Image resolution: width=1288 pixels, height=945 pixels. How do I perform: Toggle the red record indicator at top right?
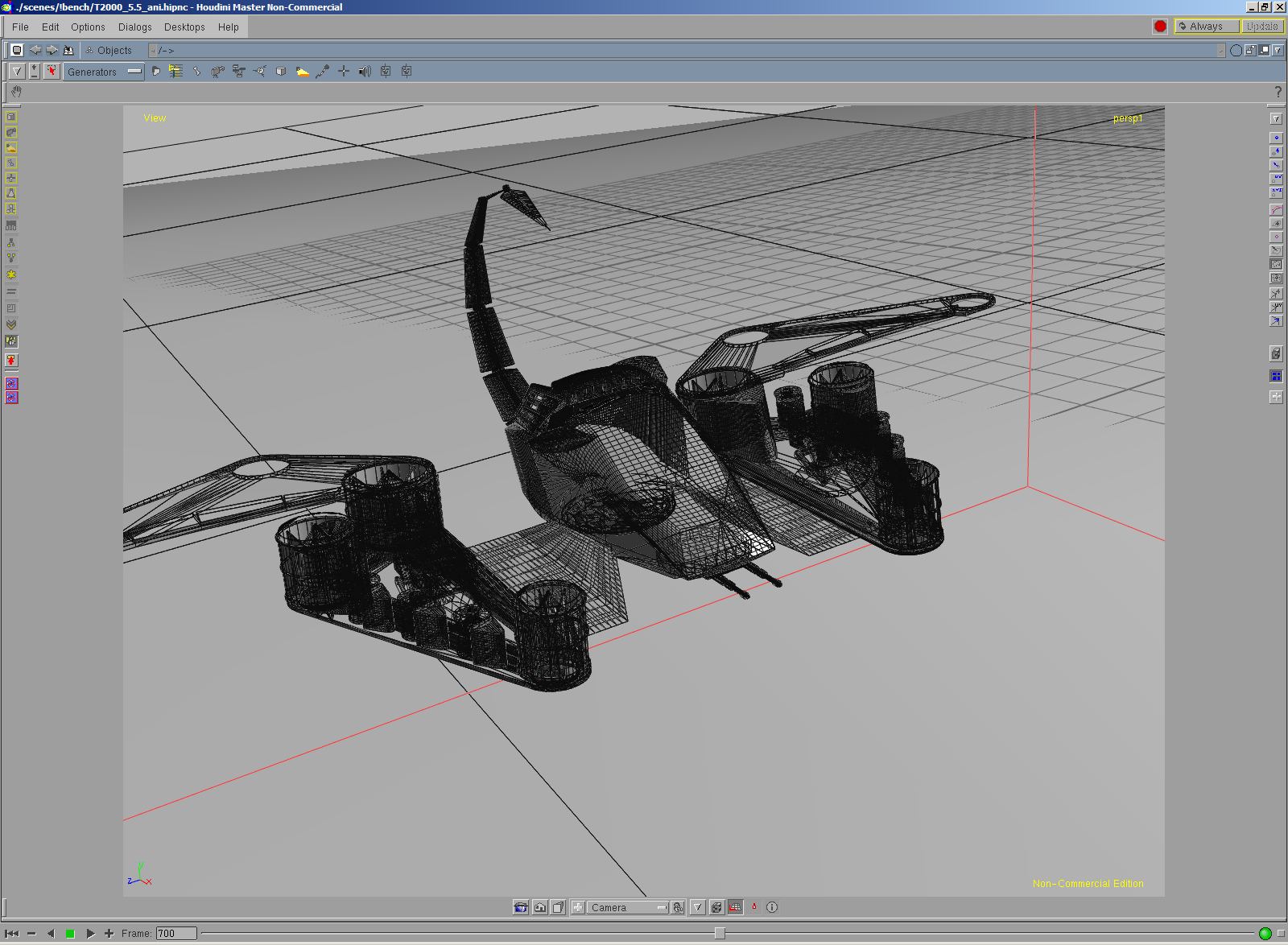[x=1160, y=27]
